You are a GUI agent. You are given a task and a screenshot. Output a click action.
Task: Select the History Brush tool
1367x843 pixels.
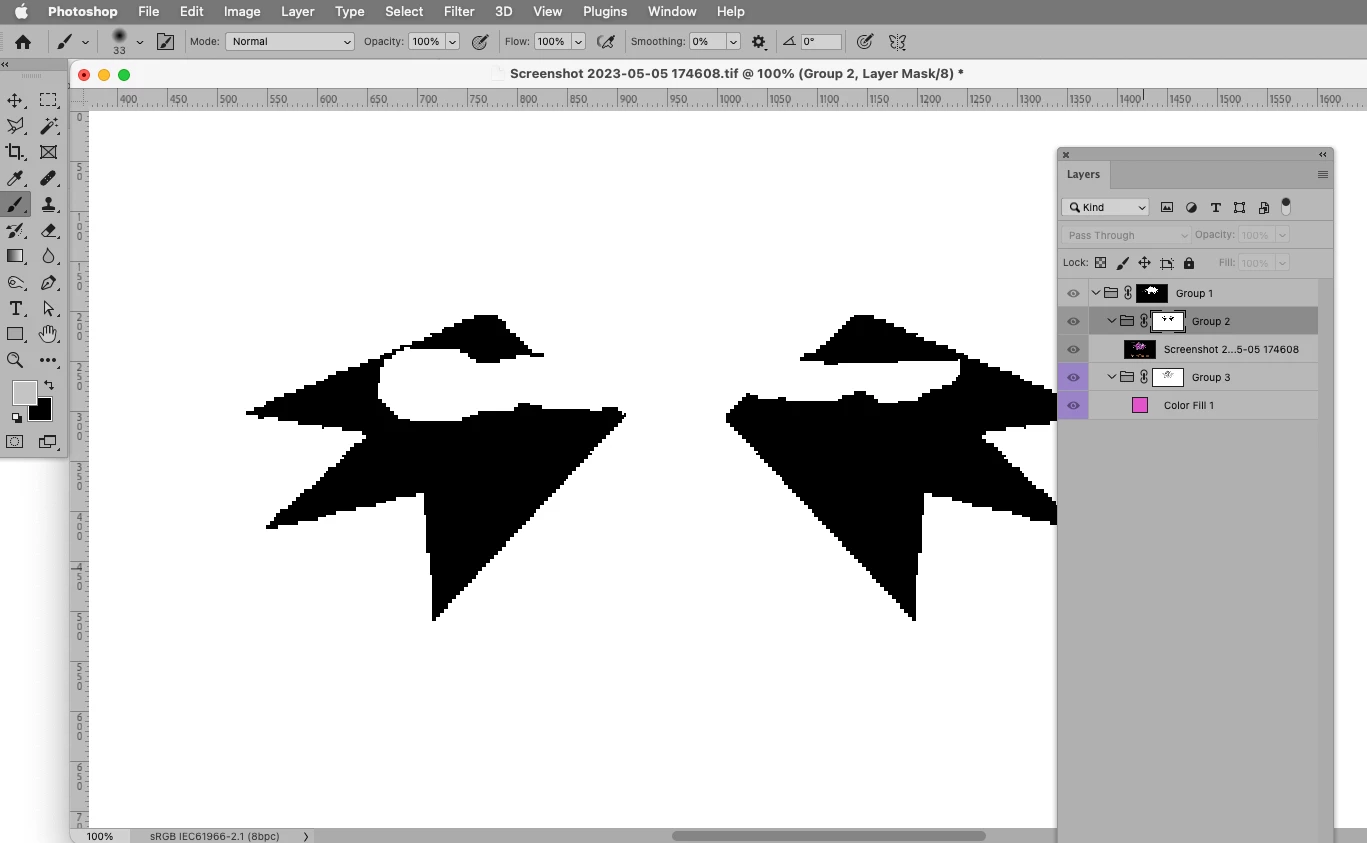click(x=16, y=230)
